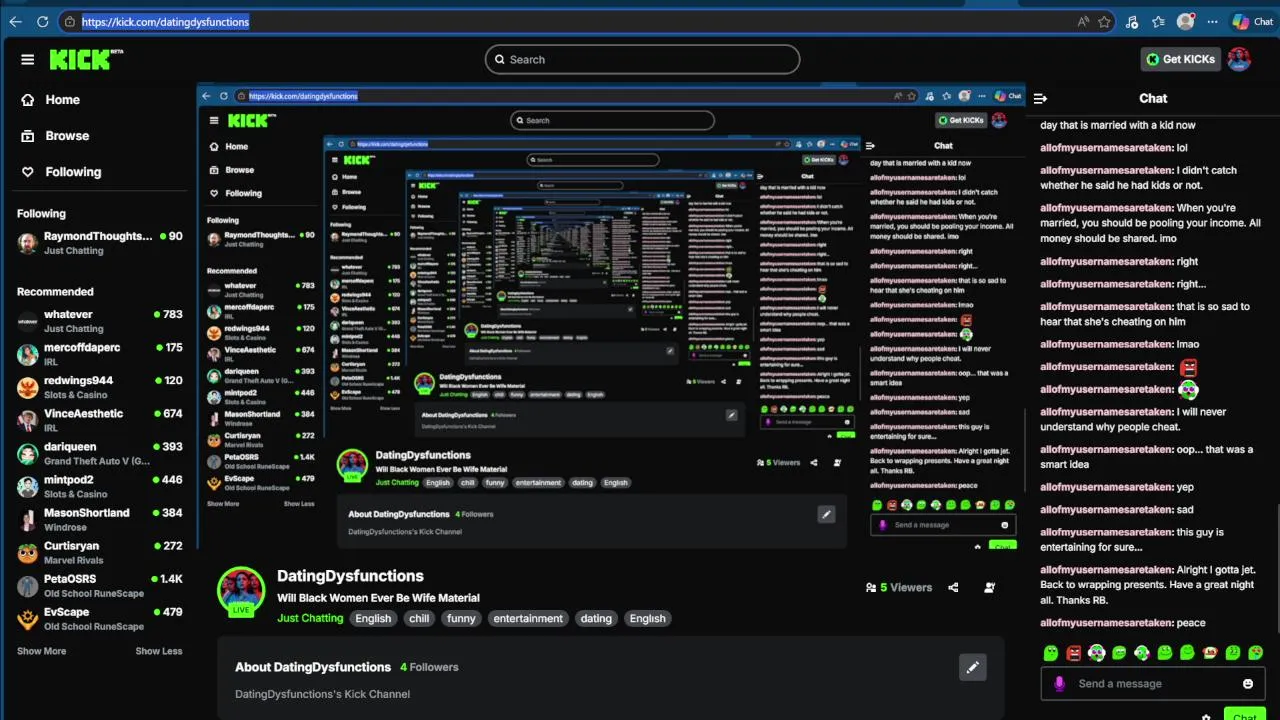Open the recommended channel mercoffdaperc
The width and height of the screenshot is (1280, 720).
click(x=100, y=354)
